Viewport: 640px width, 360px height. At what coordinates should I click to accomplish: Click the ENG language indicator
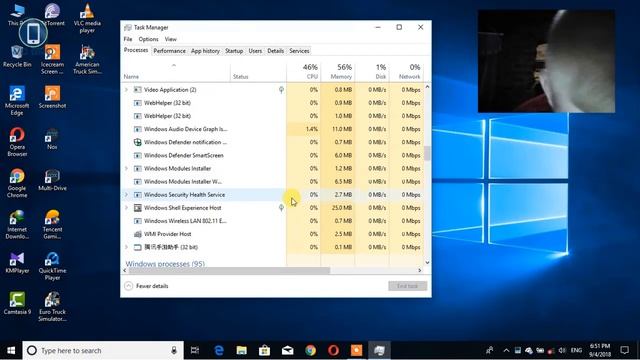click(576, 350)
